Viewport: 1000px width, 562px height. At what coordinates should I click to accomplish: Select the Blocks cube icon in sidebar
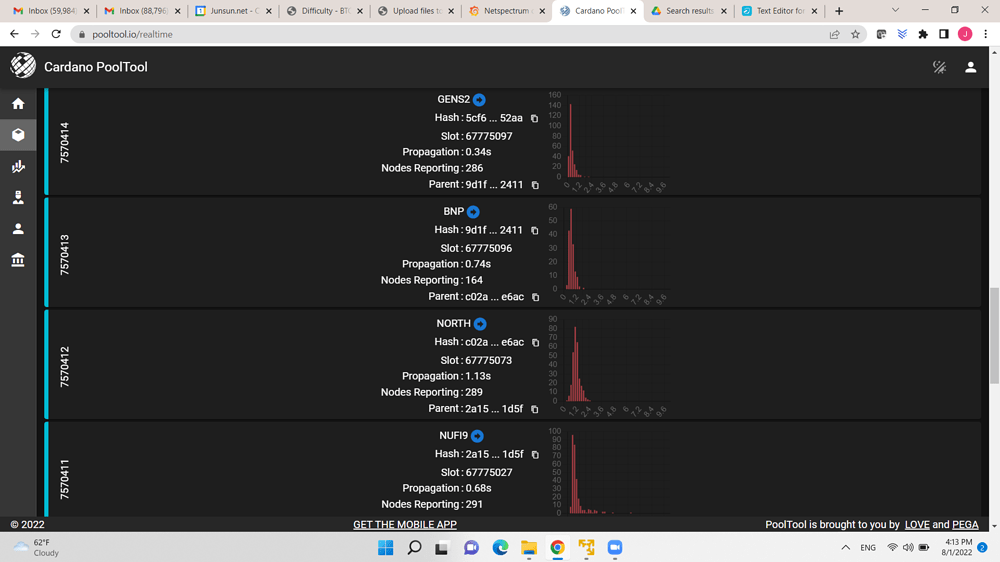click(x=18, y=135)
